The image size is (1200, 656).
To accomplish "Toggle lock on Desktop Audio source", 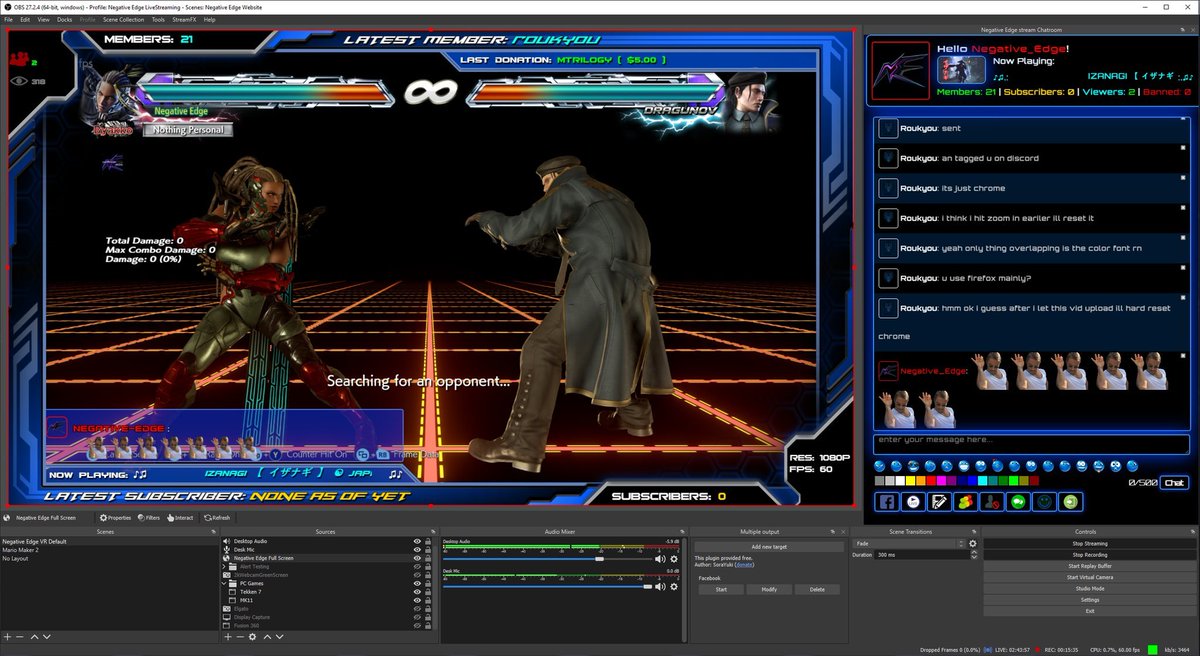I will (x=428, y=541).
